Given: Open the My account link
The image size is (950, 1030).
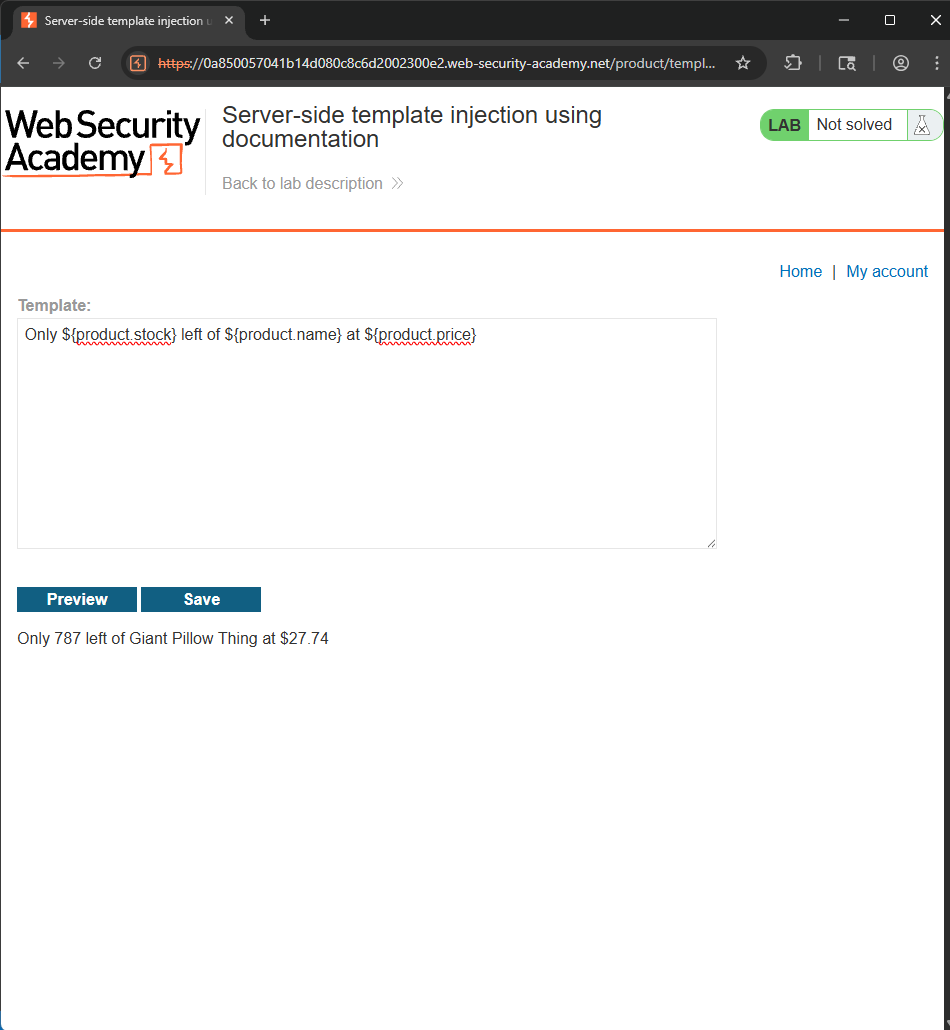Looking at the screenshot, I should (x=887, y=271).
